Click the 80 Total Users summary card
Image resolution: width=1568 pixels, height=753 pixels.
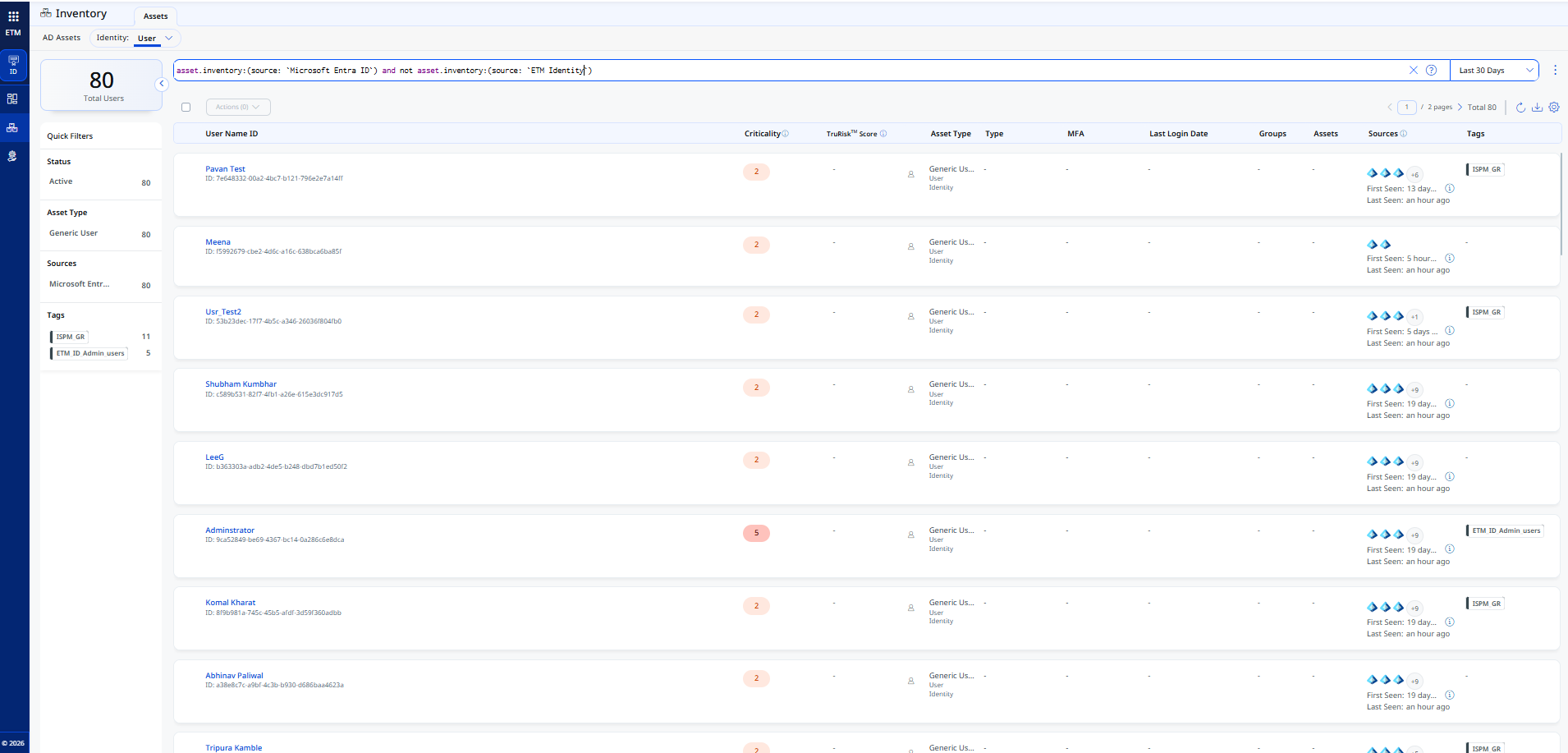click(x=102, y=85)
